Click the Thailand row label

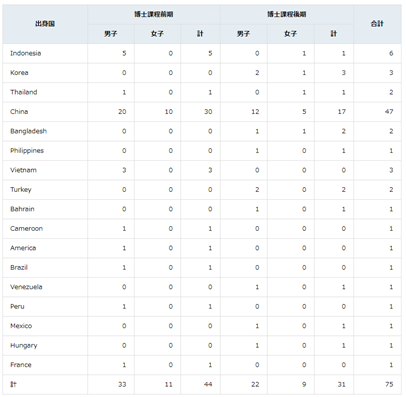(24, 92)
